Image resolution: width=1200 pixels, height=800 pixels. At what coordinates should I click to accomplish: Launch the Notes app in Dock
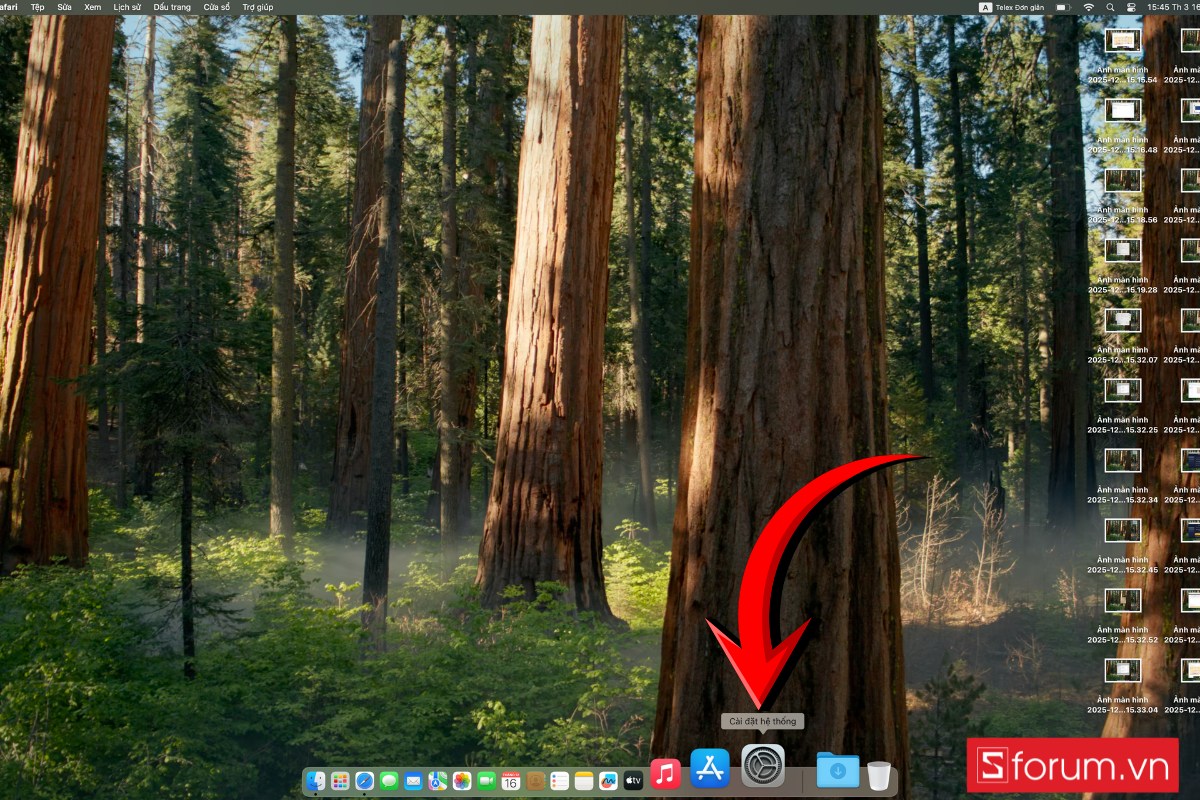tap(584, 781)
